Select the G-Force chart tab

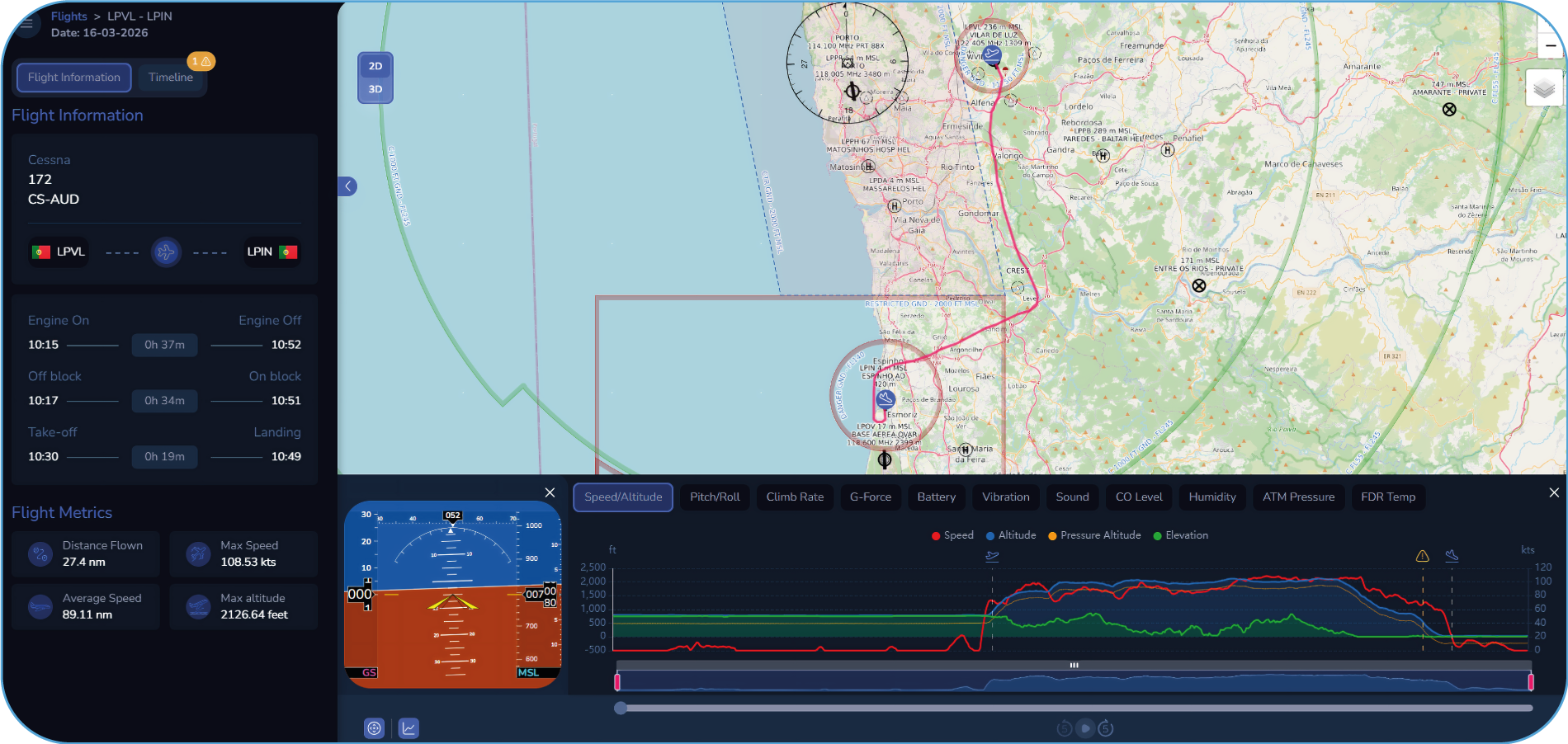tap(871, 497)
